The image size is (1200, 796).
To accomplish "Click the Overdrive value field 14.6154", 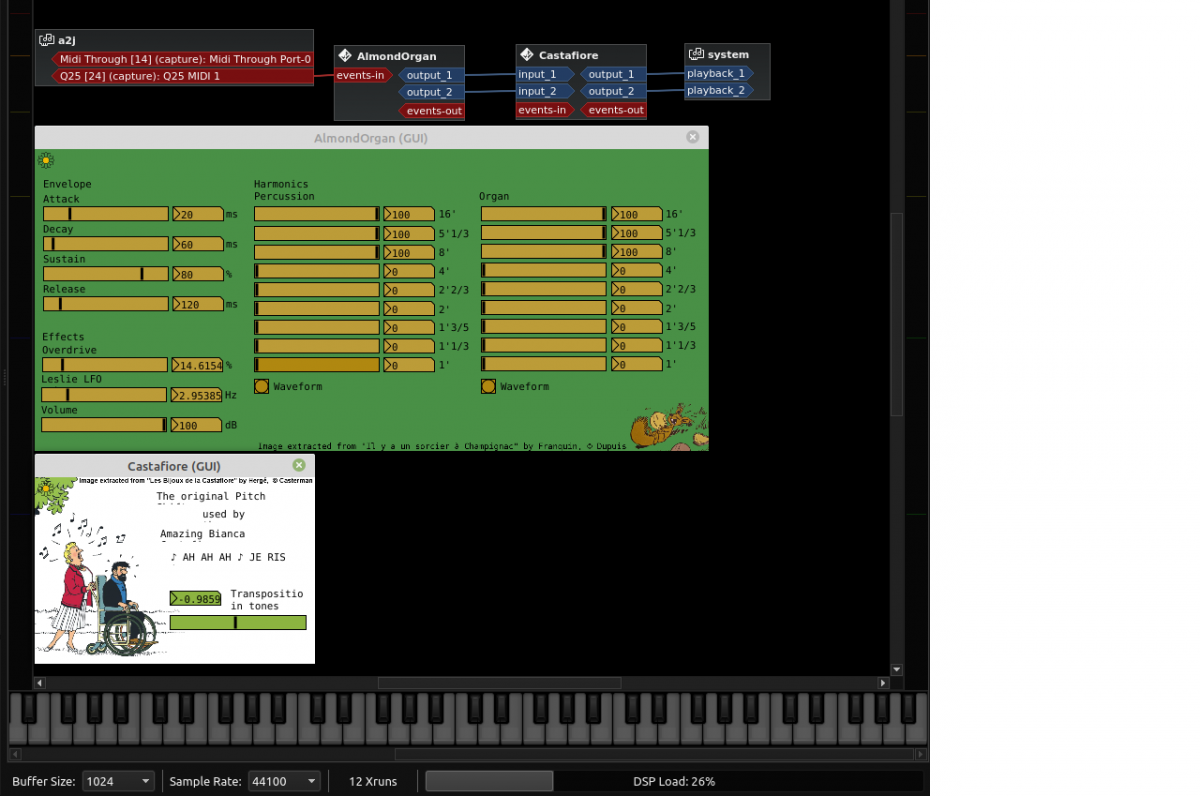I will (197, 365).
